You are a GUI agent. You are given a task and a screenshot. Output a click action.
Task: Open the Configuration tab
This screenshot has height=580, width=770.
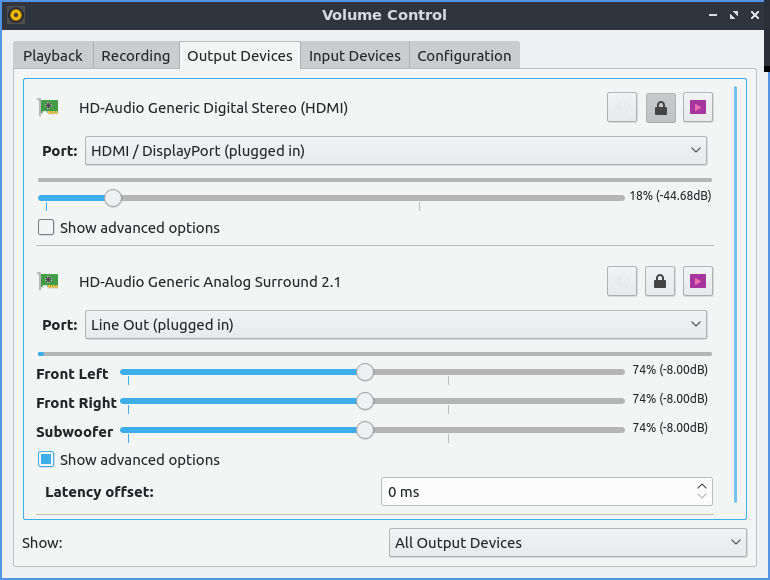pyautogui.click(x=464, y=56)
